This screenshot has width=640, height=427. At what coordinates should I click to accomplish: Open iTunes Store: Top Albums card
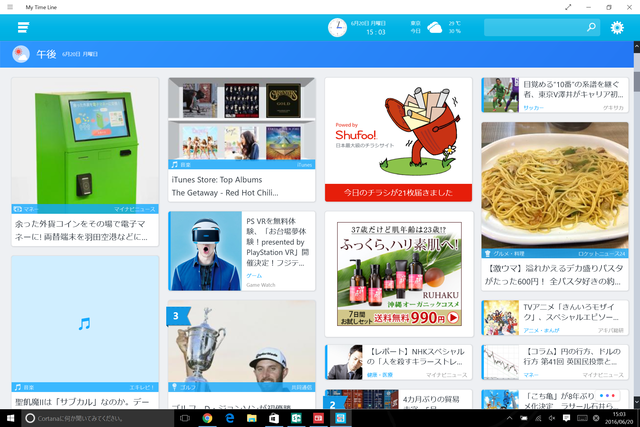click(242, 140)
